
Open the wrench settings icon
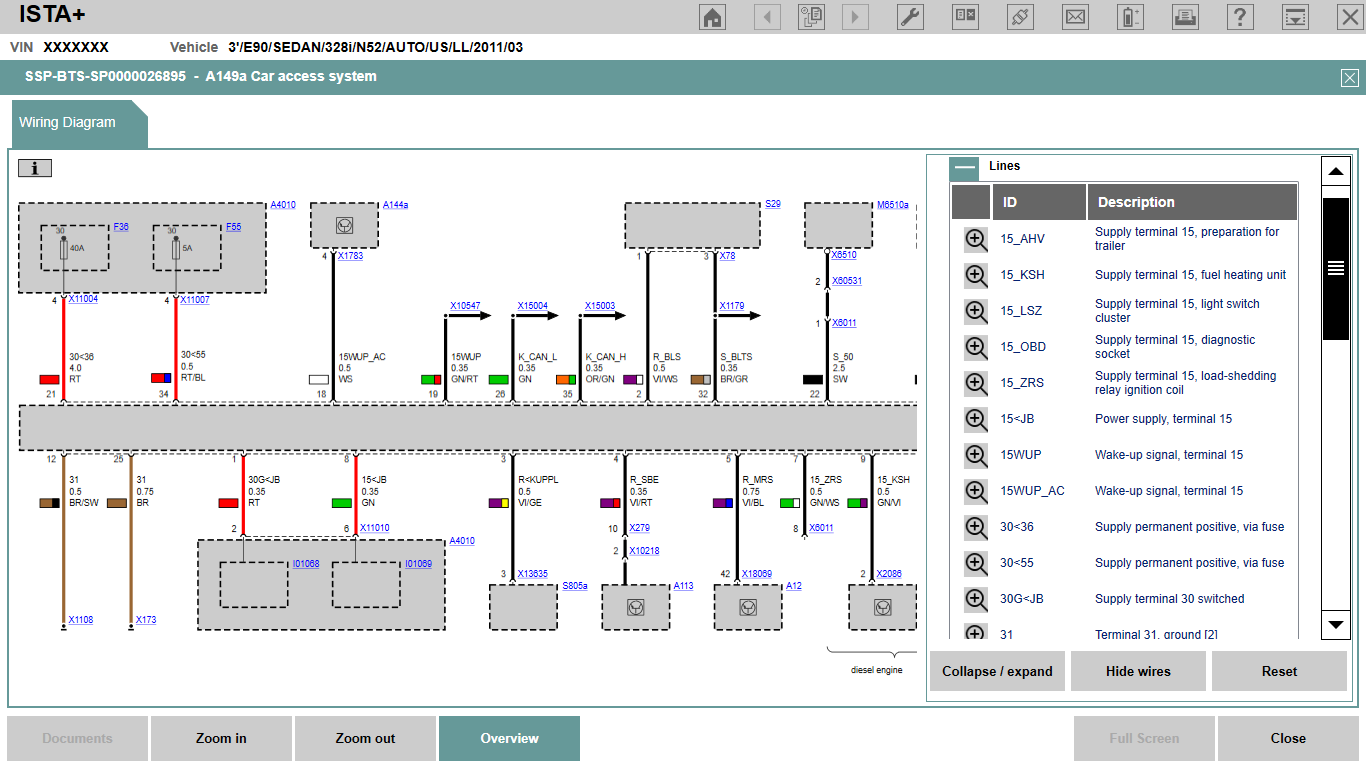910,17
